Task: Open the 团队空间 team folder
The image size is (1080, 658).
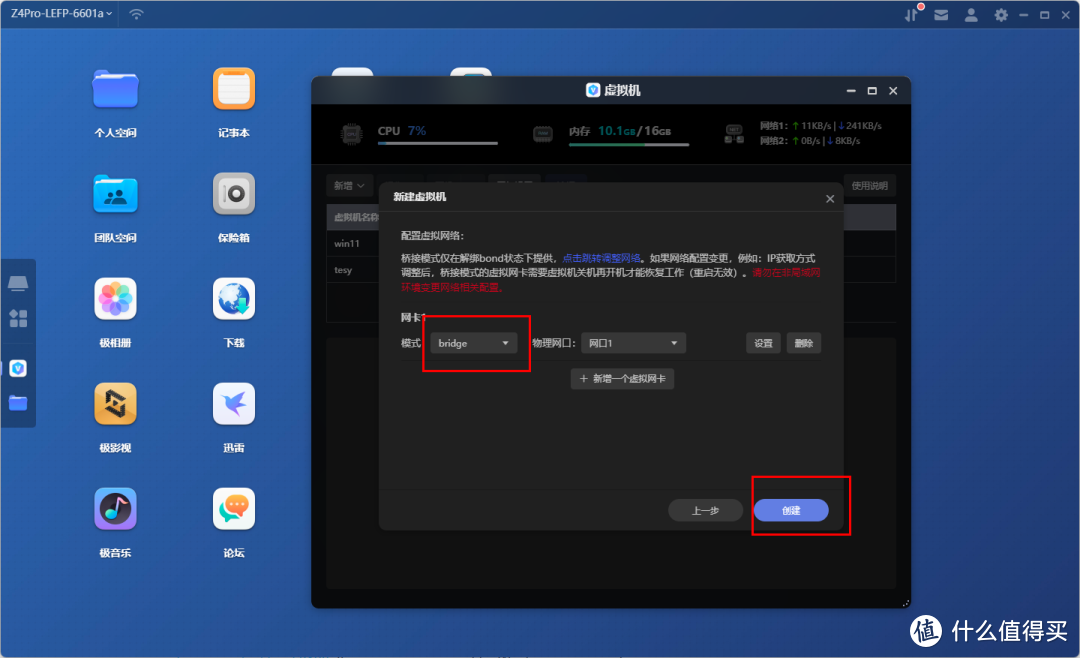Action: (115, 194)
